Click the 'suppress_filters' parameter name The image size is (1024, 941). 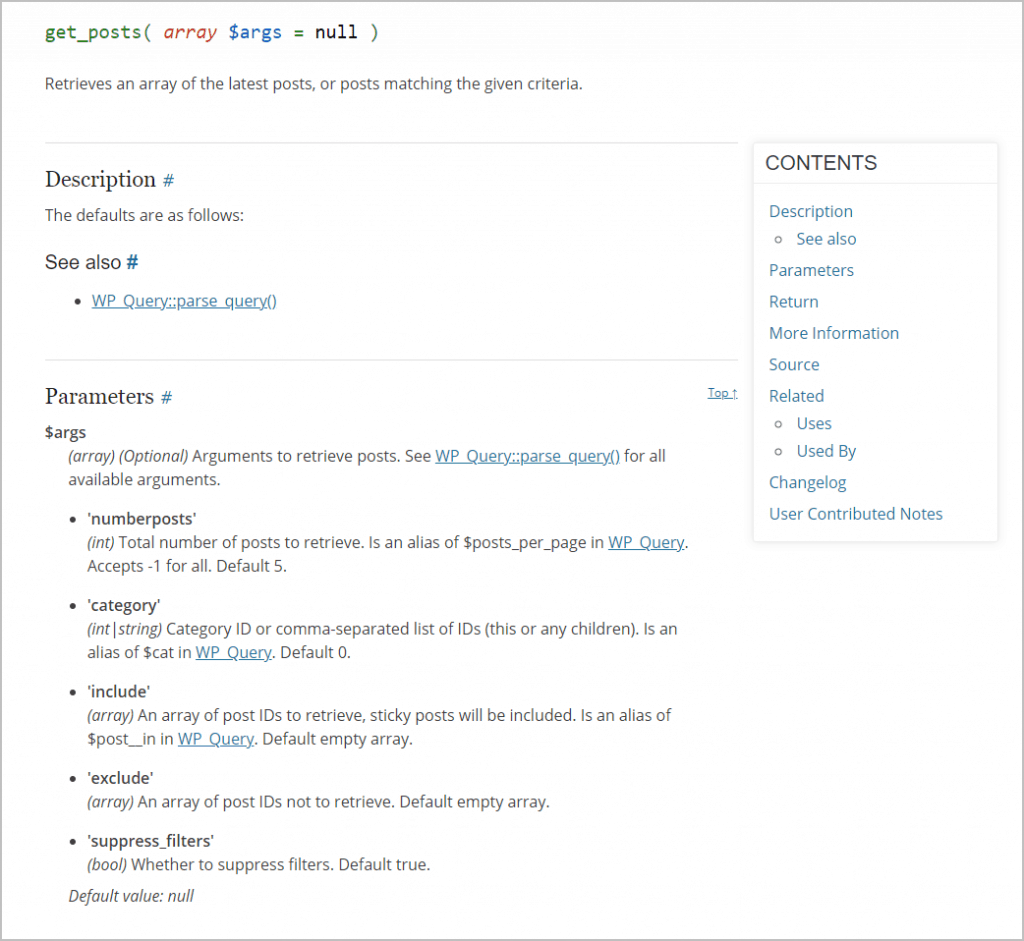(151, 841)
